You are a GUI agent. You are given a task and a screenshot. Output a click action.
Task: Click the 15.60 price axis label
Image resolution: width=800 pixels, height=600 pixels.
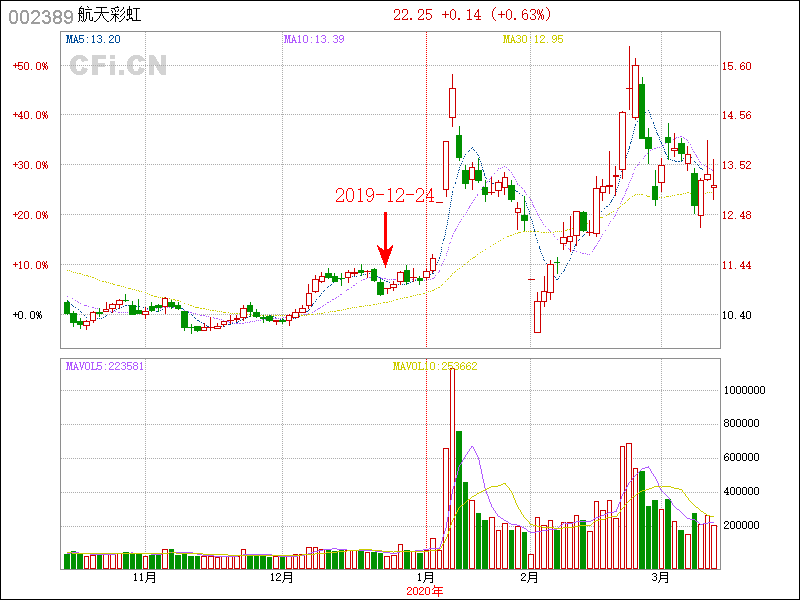[737, 66]
